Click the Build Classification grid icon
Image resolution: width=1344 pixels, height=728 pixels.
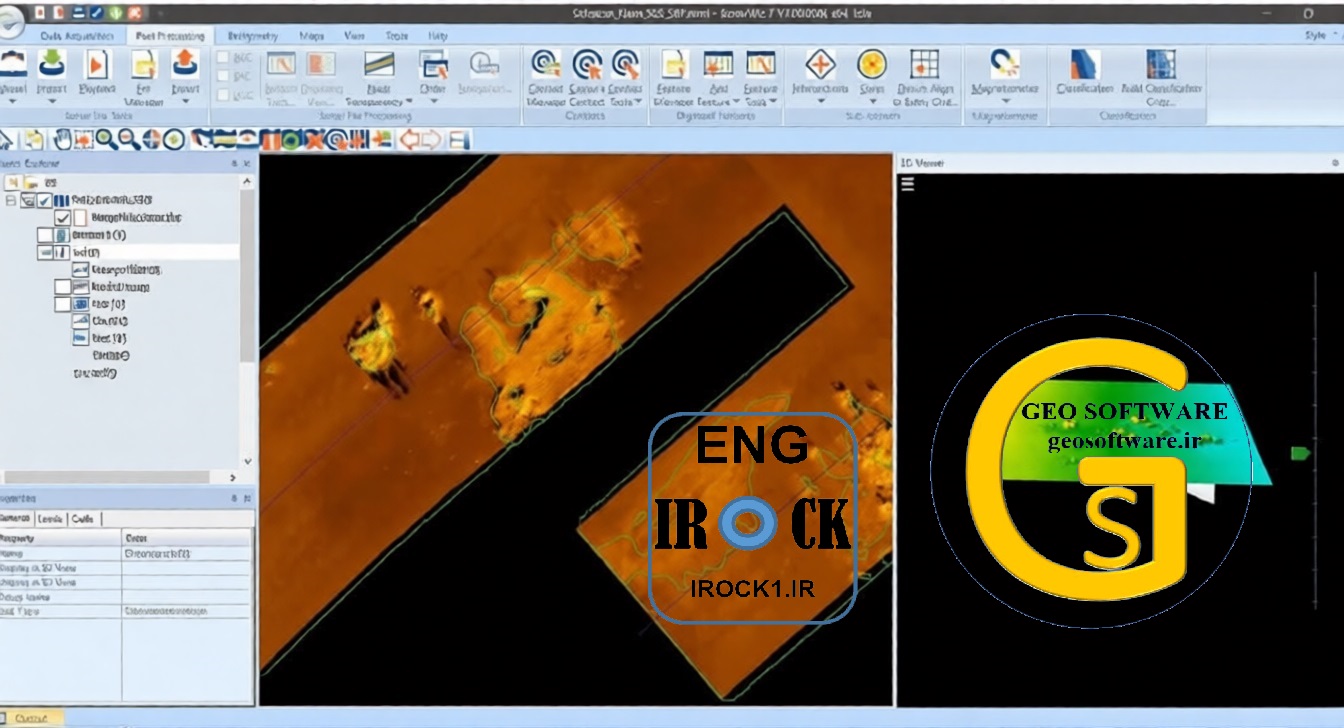[1159, 64]
